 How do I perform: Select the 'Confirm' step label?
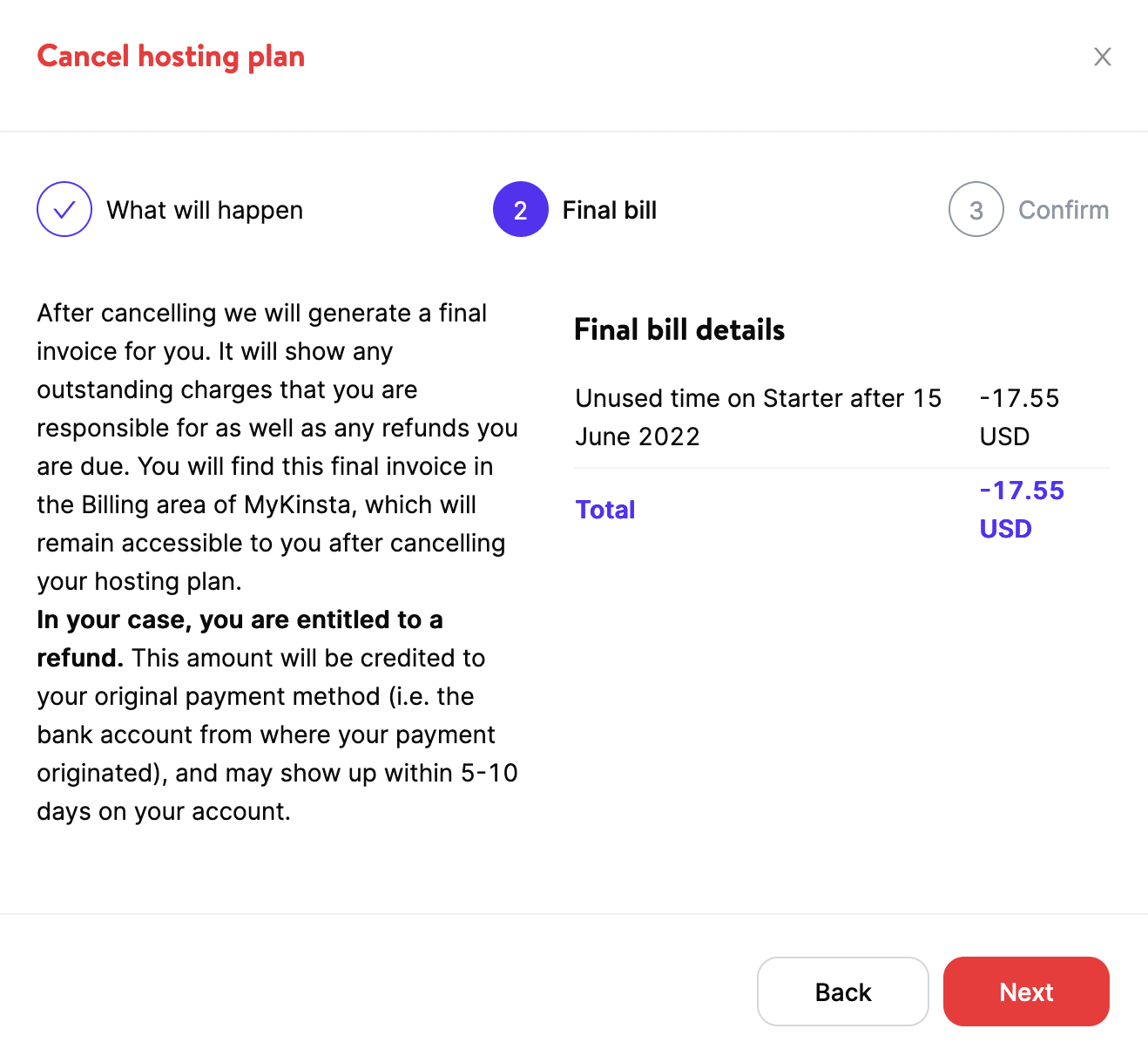(x=1063, y=210)
